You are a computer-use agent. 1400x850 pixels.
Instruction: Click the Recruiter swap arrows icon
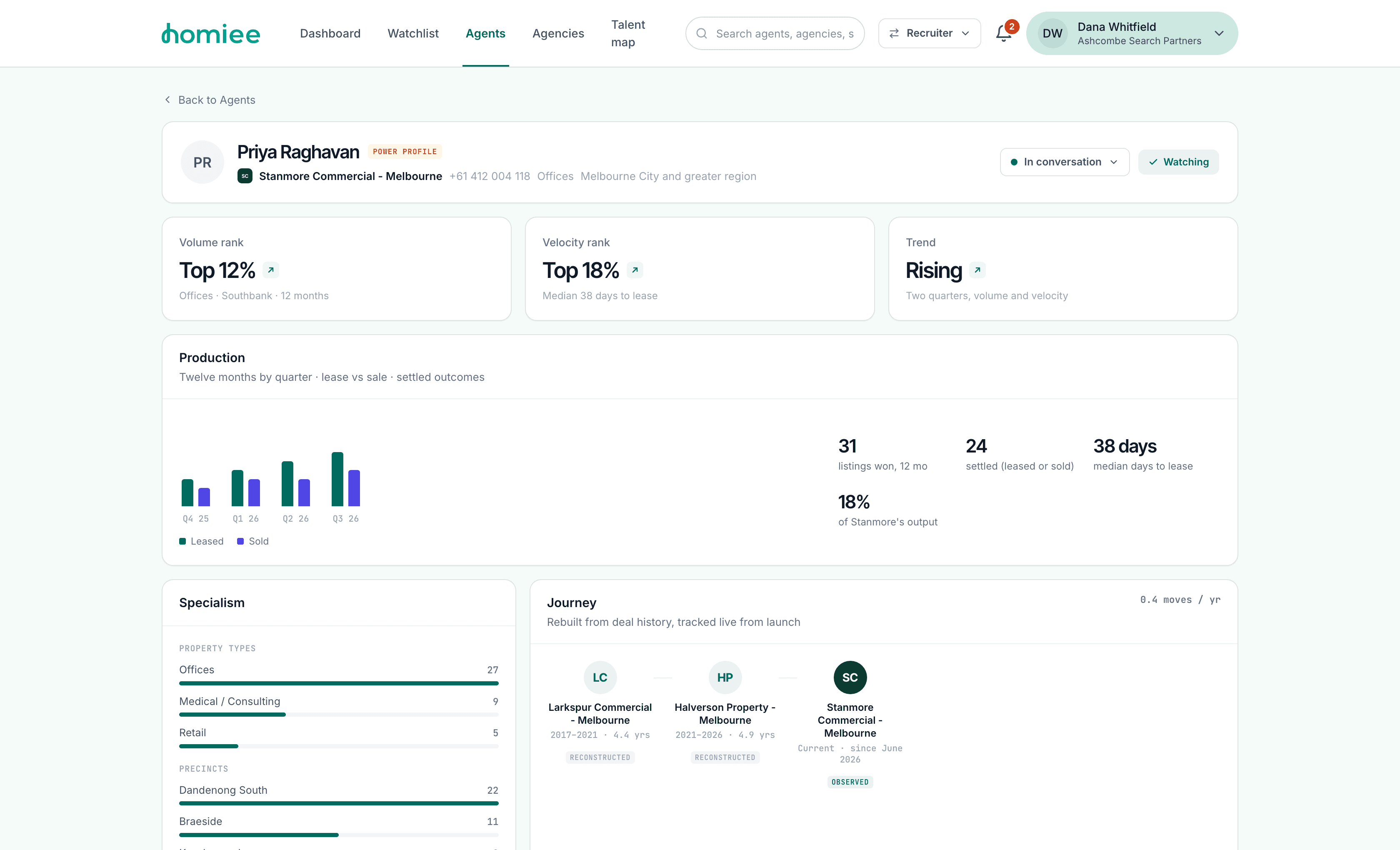pyautogui.click(x=894, y=33)
